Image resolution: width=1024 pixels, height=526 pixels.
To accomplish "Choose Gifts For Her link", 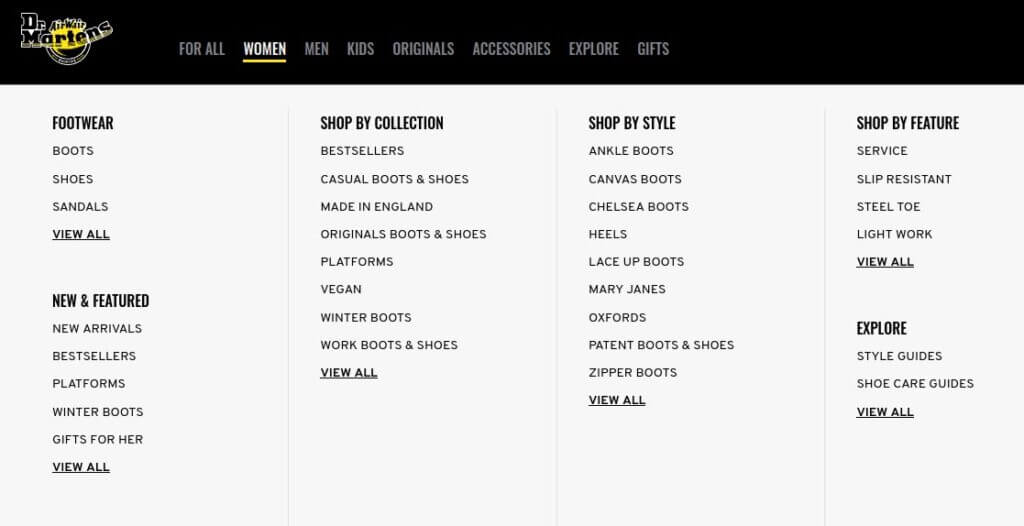I will [98, 440].
